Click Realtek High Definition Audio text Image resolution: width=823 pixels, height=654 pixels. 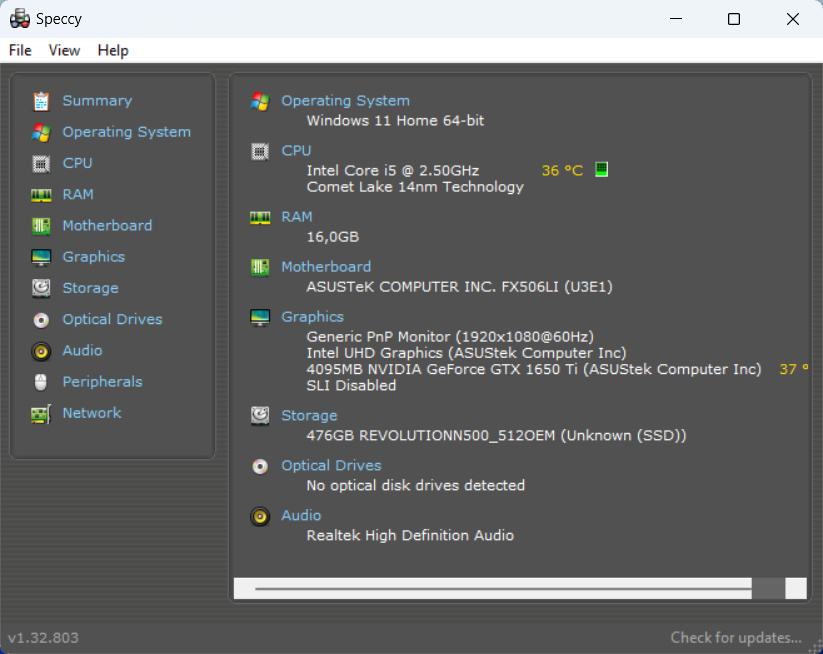(x=410, y=535)
